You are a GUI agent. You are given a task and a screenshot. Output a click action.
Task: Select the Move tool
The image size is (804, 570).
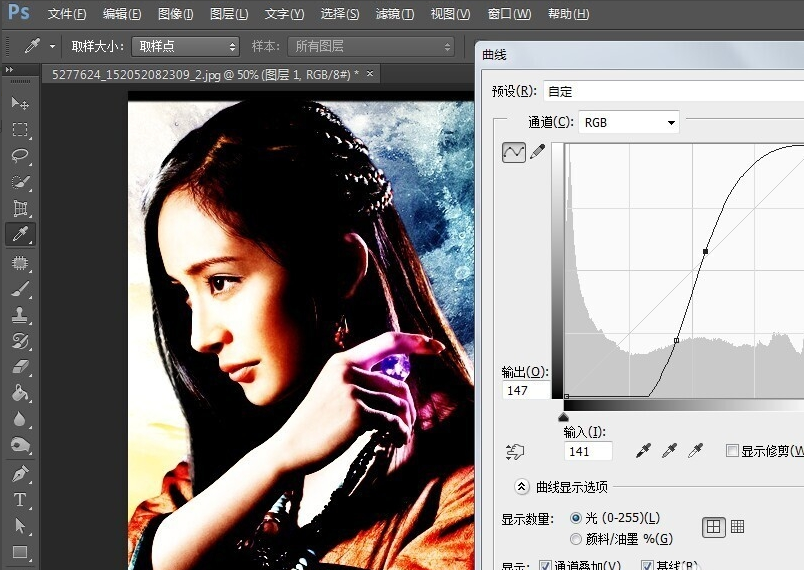pos(20,103)
